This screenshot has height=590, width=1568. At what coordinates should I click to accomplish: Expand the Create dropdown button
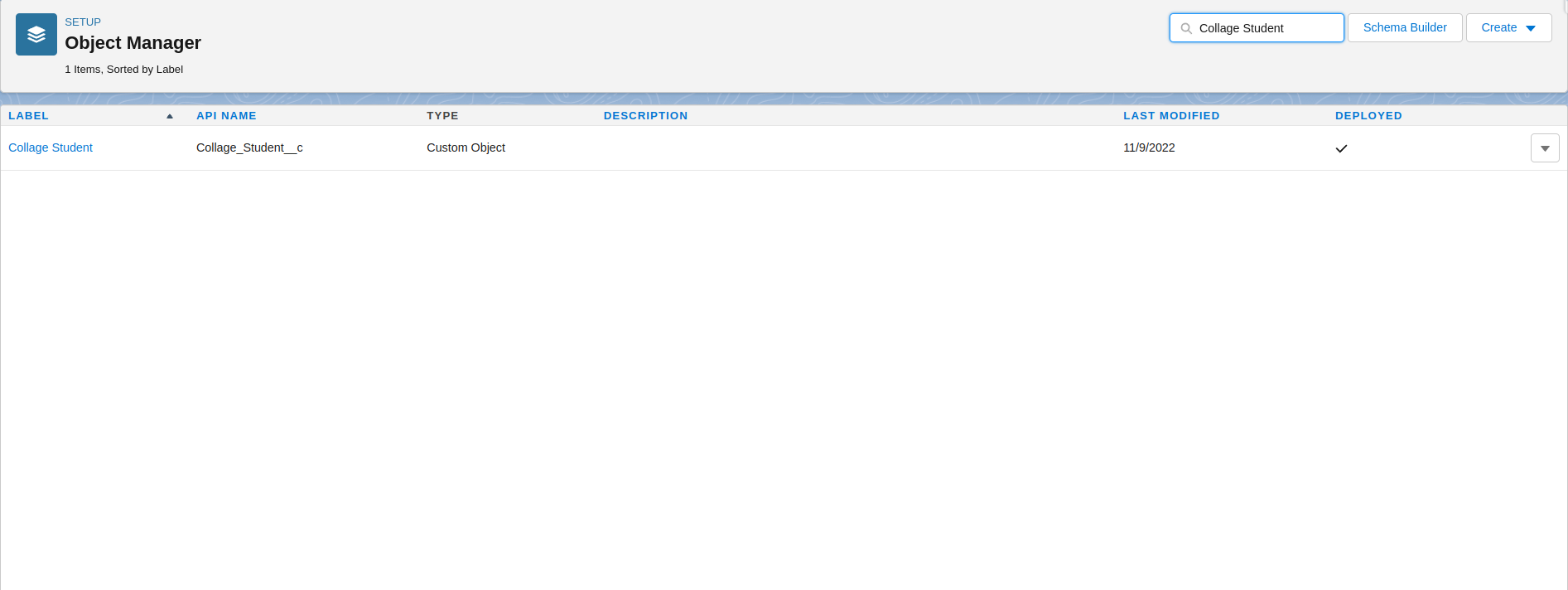click(x=1508, y=28)
